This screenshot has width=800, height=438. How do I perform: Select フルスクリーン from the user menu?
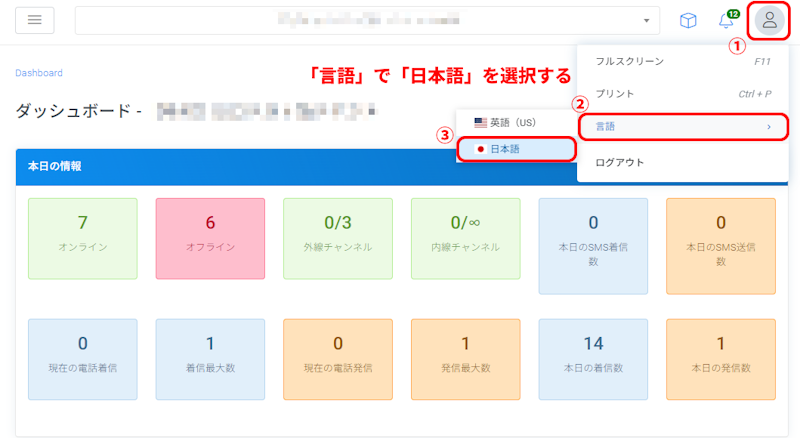[x=630, y=61]
